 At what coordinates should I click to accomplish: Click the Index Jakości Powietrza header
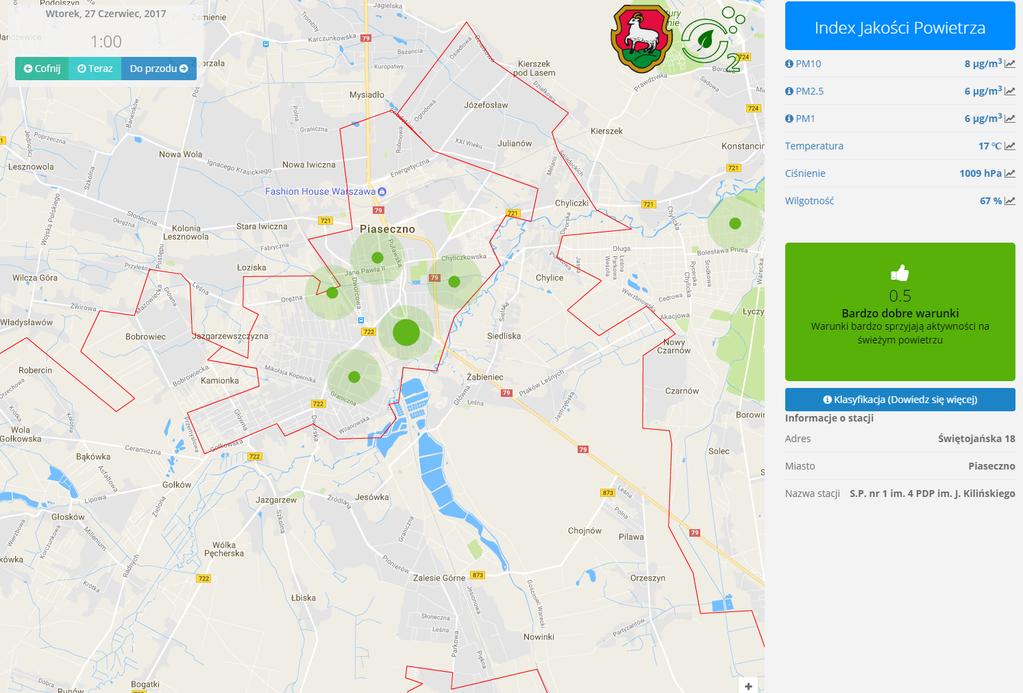coord(900,27)
